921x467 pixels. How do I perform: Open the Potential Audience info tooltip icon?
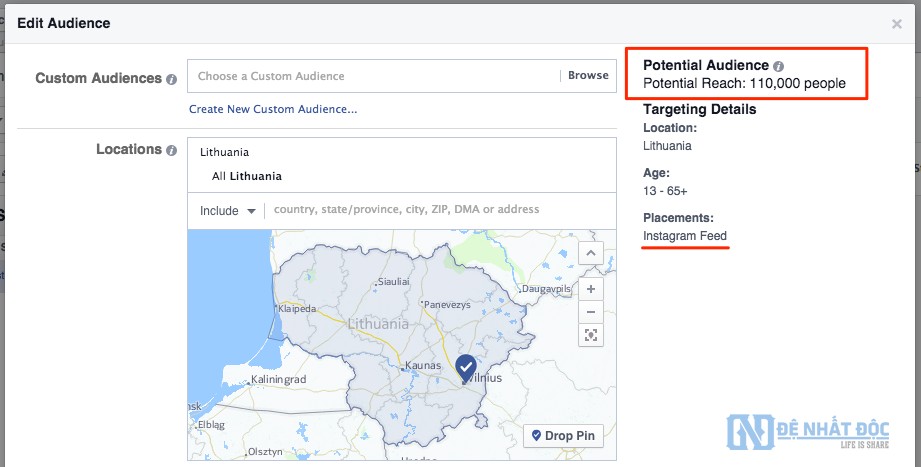coord(779,66)
